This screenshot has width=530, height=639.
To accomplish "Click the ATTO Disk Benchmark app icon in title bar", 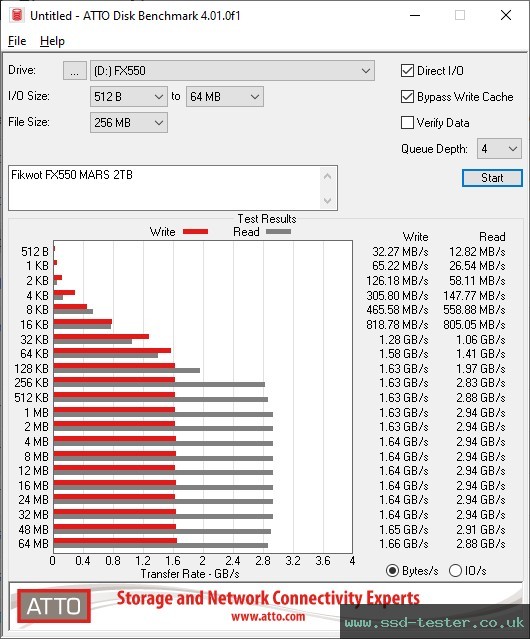I will click(17, 15).
